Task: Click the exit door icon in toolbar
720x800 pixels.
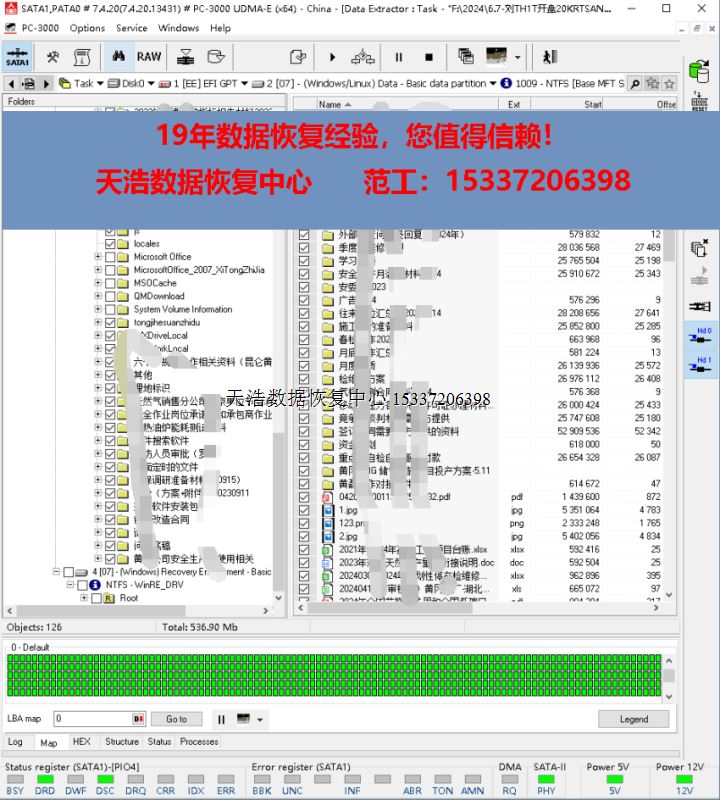Action: point(549,57)
